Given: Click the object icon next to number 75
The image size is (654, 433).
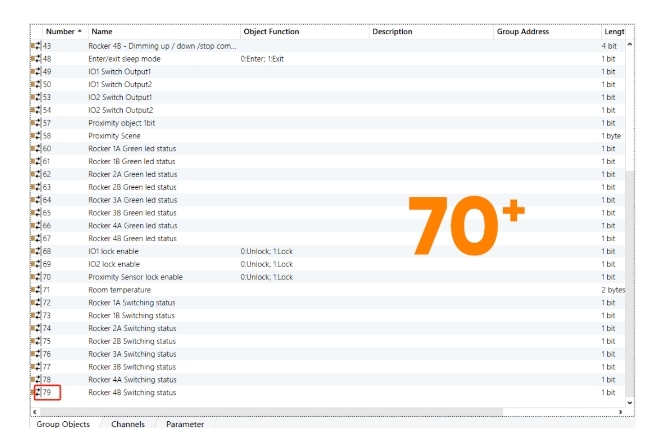Looking at the screenshot, I should point(35,341).
